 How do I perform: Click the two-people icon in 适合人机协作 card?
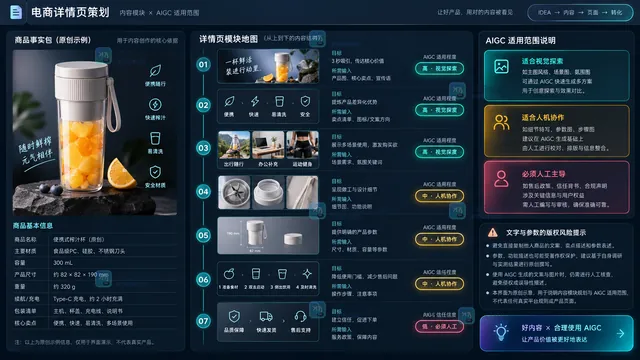click(501, 122)
